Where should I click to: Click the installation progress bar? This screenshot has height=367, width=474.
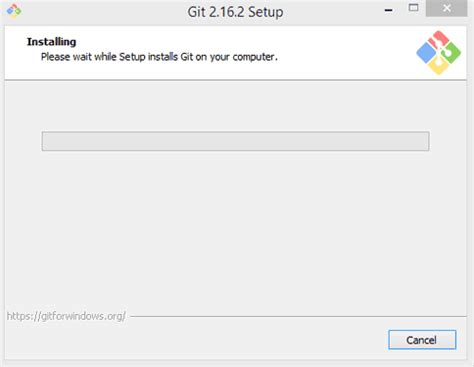coord(235,141)
